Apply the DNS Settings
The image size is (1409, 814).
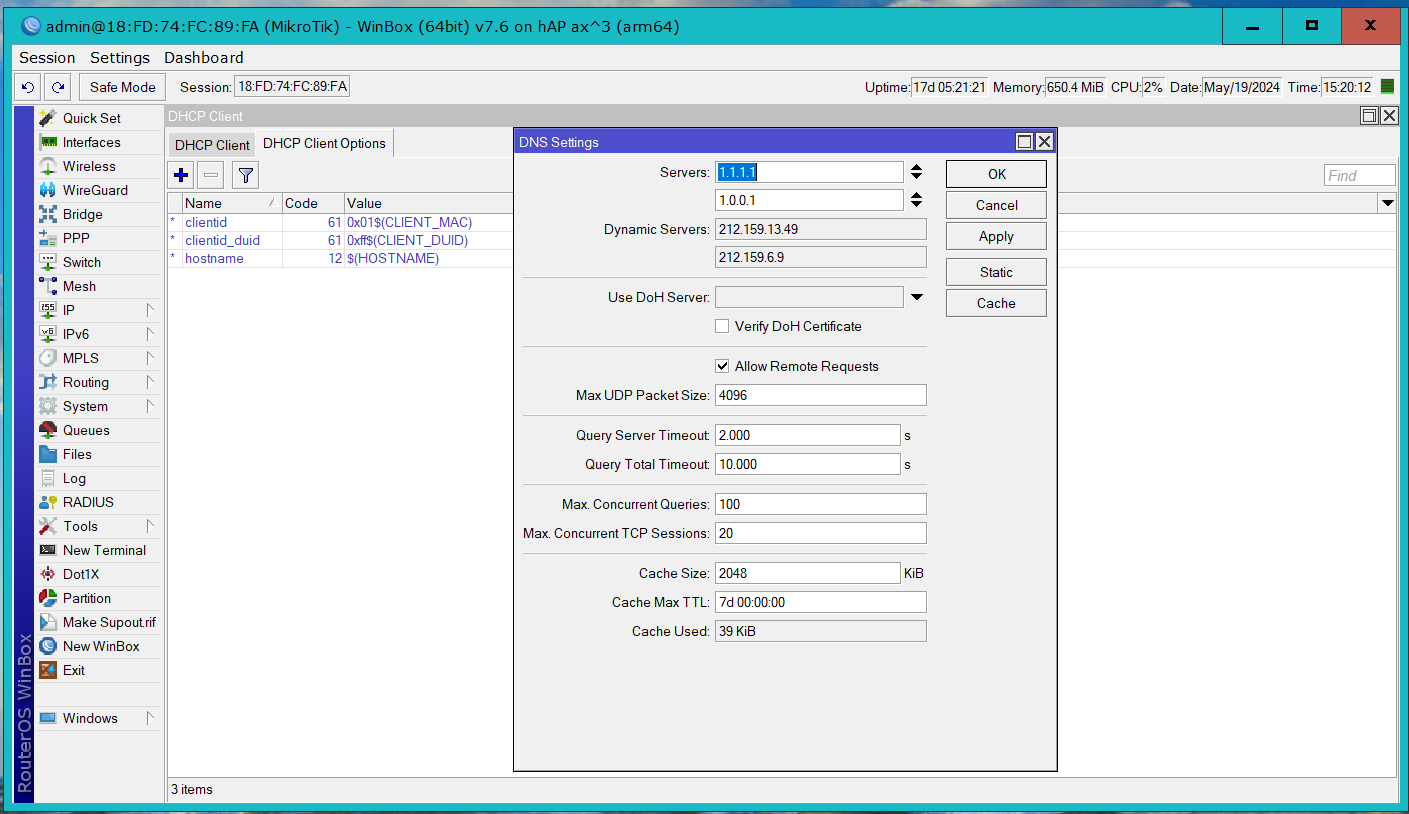tap(995, 235)
